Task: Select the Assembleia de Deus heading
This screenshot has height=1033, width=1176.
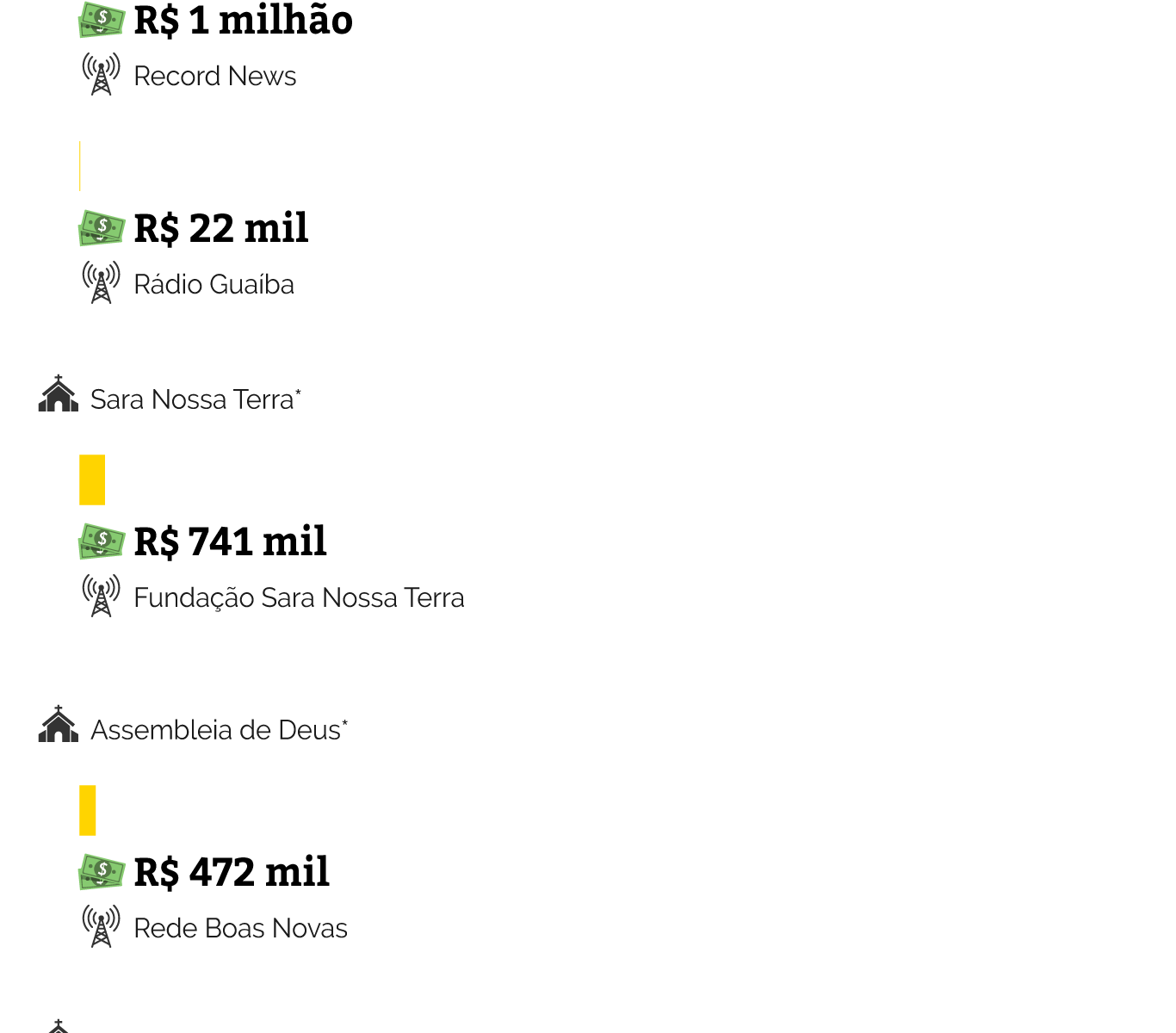Action: tap(216, 731)
